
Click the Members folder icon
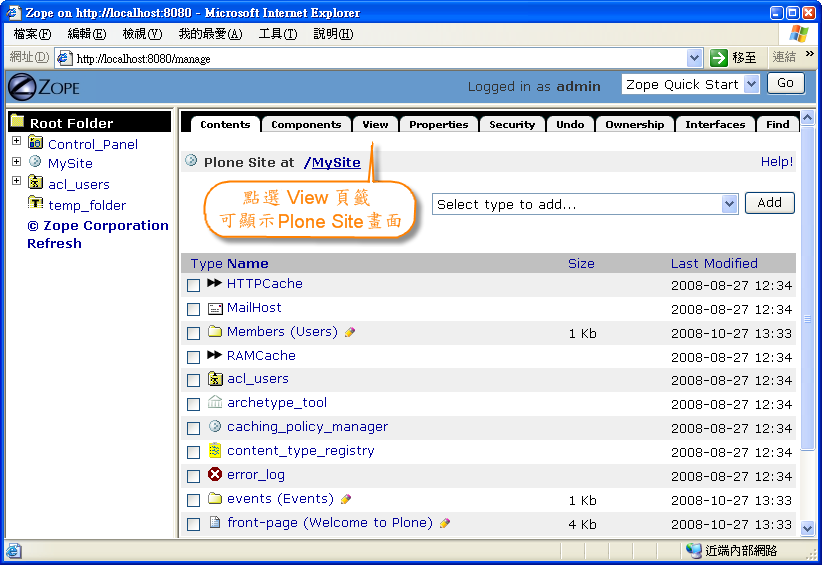point(215,331)
